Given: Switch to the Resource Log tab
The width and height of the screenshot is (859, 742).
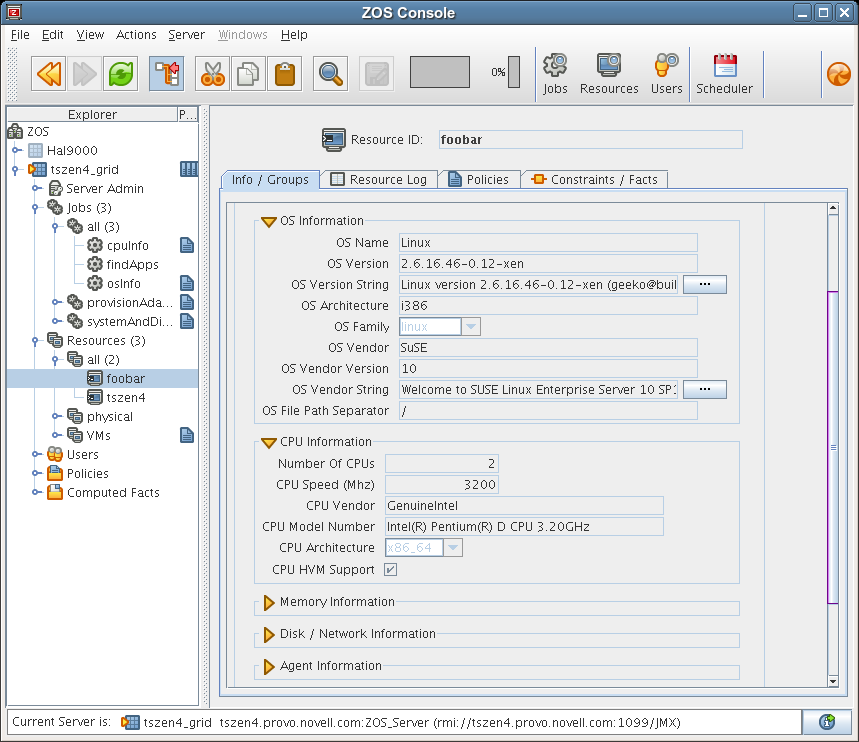Looking at the screenshot, I should click(378, 180).
